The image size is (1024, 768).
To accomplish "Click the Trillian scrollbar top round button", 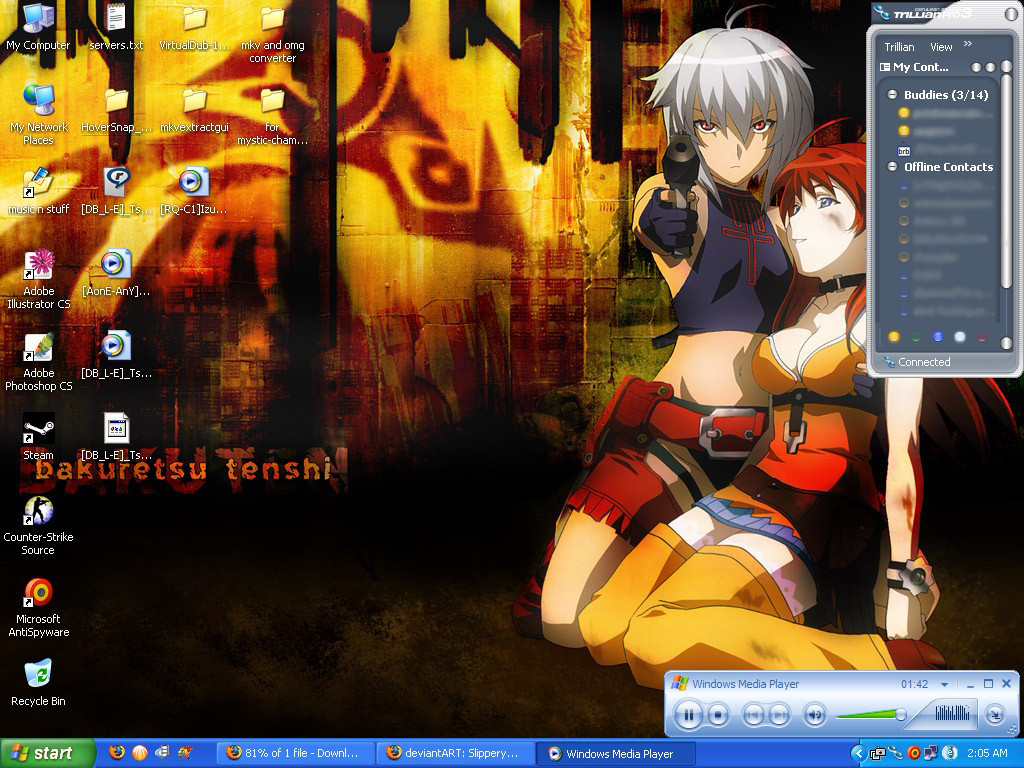I will [x=1006, y=67].
